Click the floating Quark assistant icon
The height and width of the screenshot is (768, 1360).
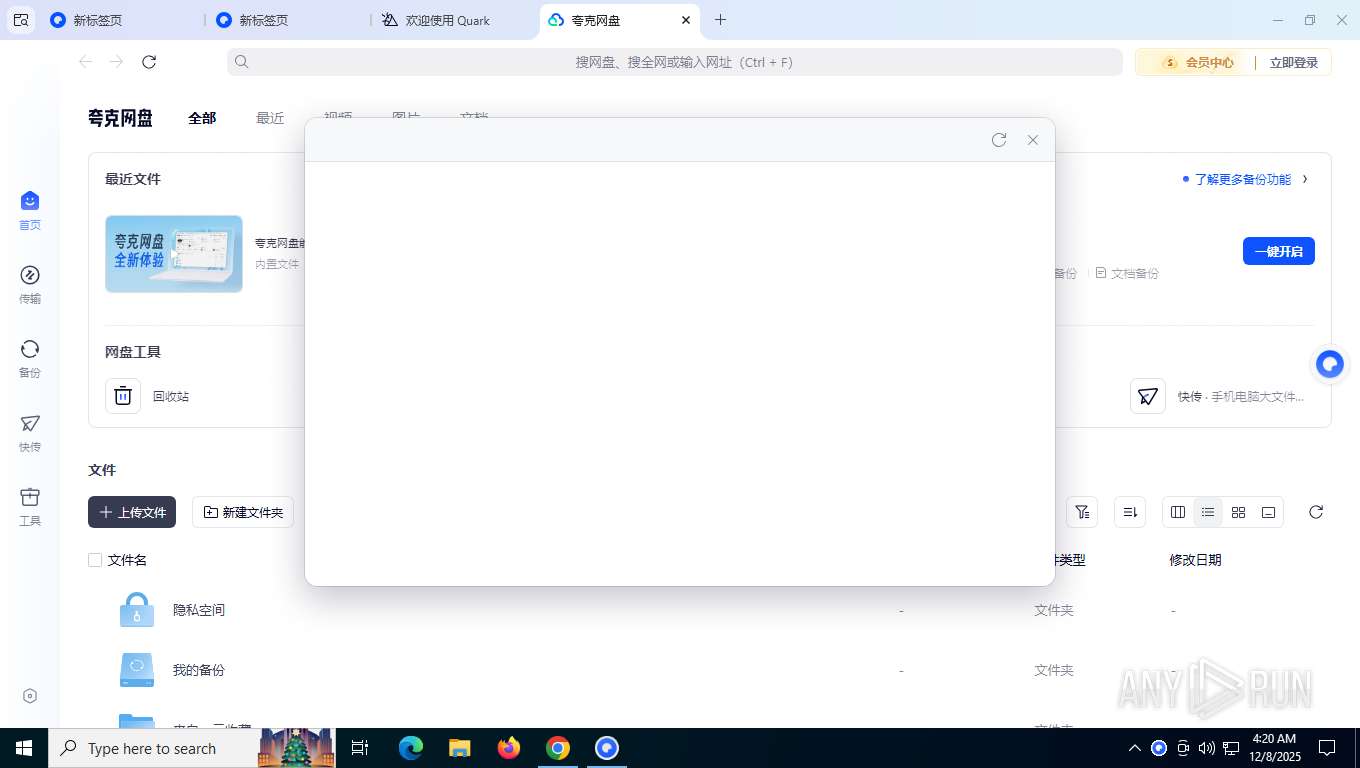tap(1330, 364)
